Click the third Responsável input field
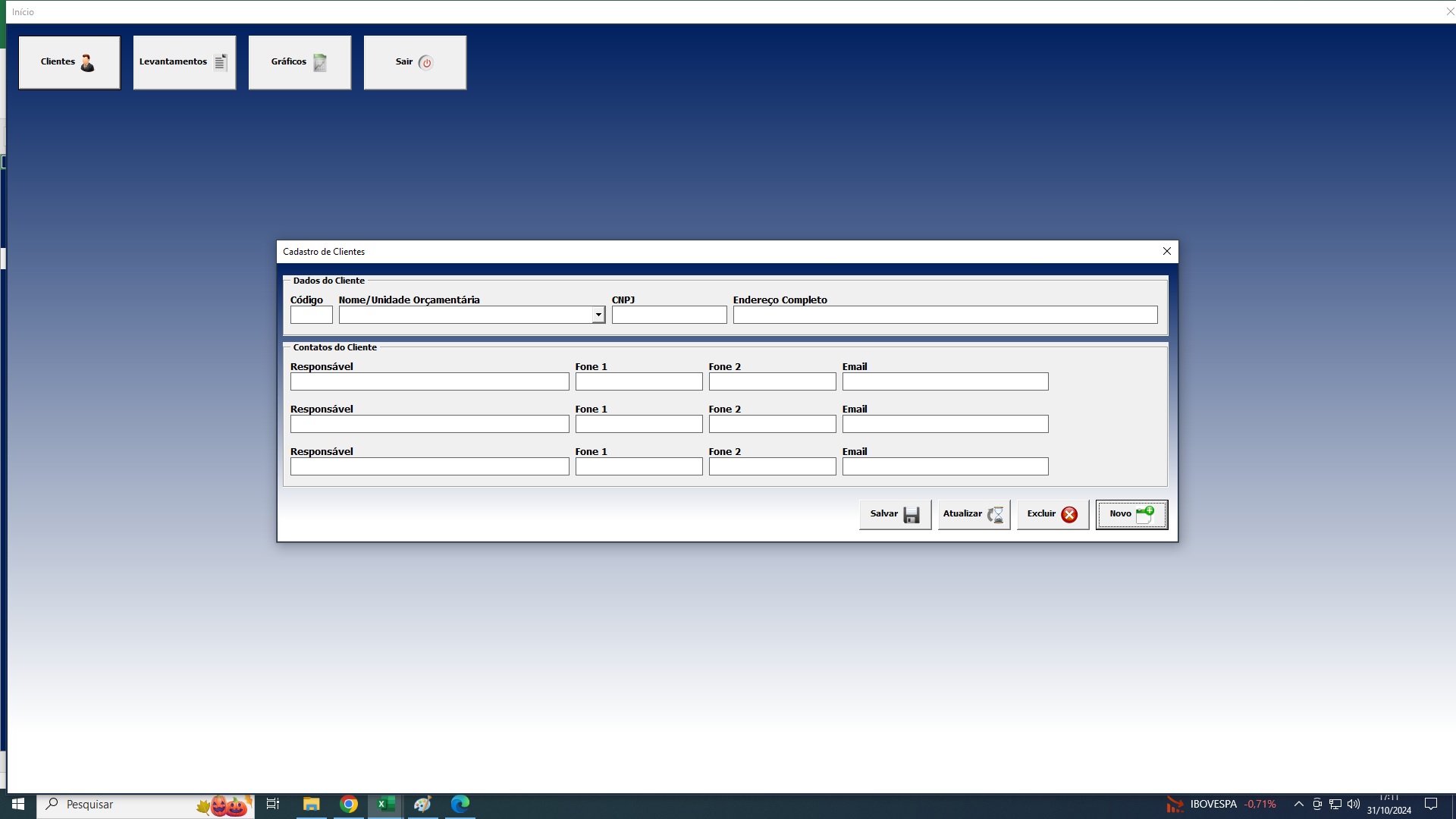This screenshot has width=1456, height=819. click(x=429, y=466)
